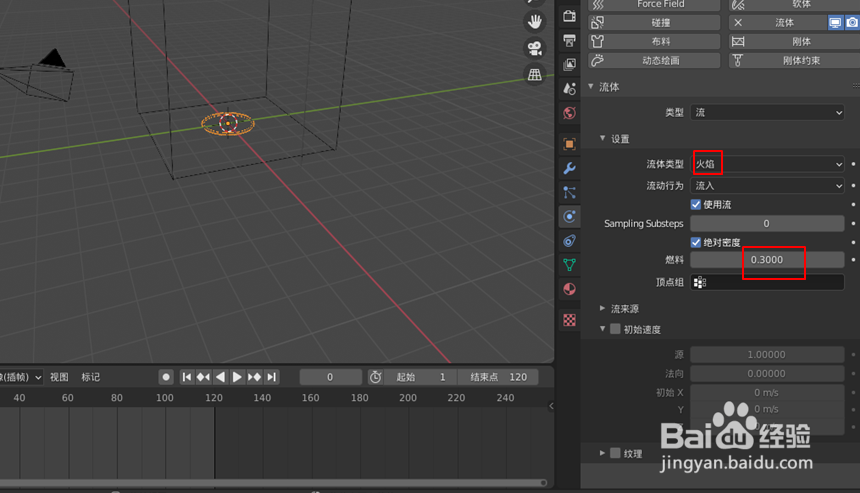Uncheck the 使用流 checkbox
Screen dimensions: 860x493
tap(695, 205)
